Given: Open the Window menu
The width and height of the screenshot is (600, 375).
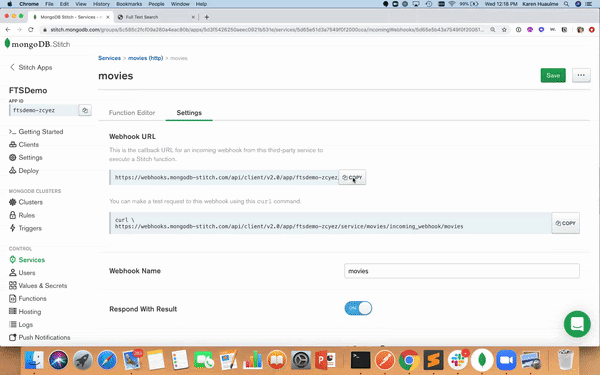Looking at the screenshot, I should (180, 4).
